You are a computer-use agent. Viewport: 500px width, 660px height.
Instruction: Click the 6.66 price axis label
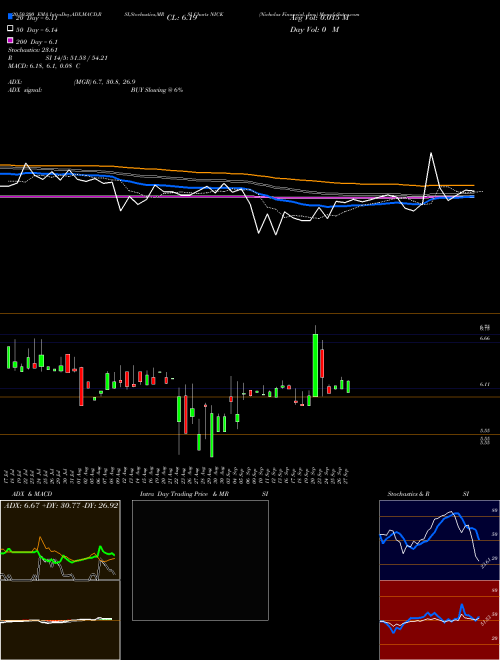pyautogui.click(x=484, y=338)
